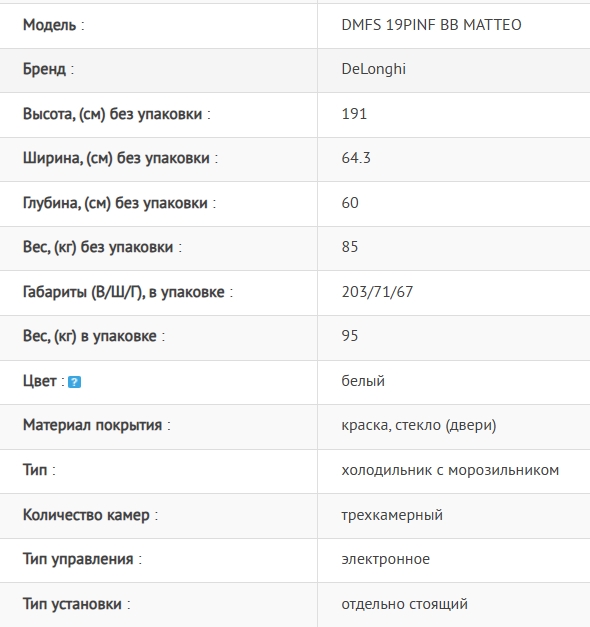Click the packaged dimensions value 203/71/67
The width and height of the screenshot is (590, 627).
coord(377,292)
